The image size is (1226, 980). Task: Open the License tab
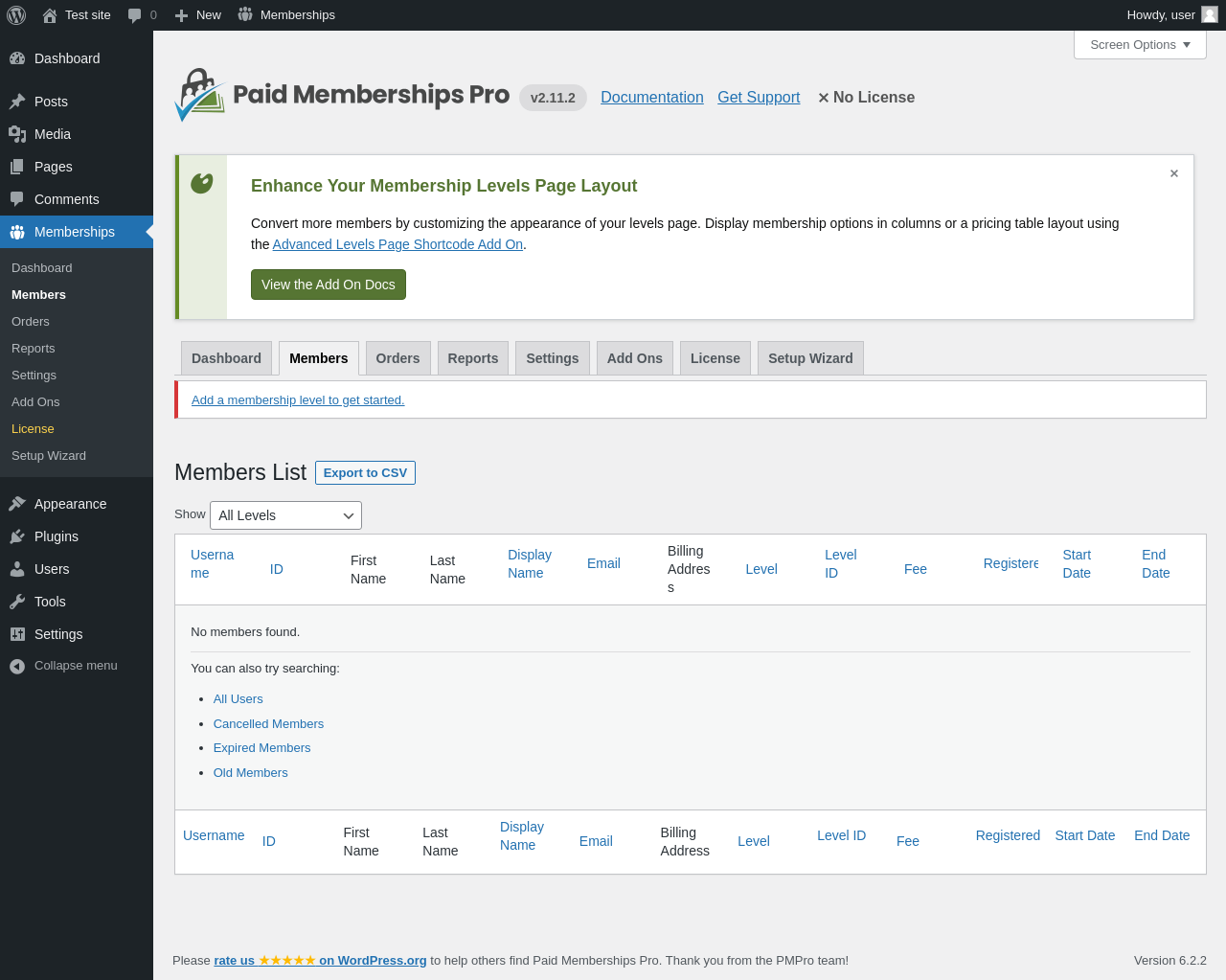715,358
